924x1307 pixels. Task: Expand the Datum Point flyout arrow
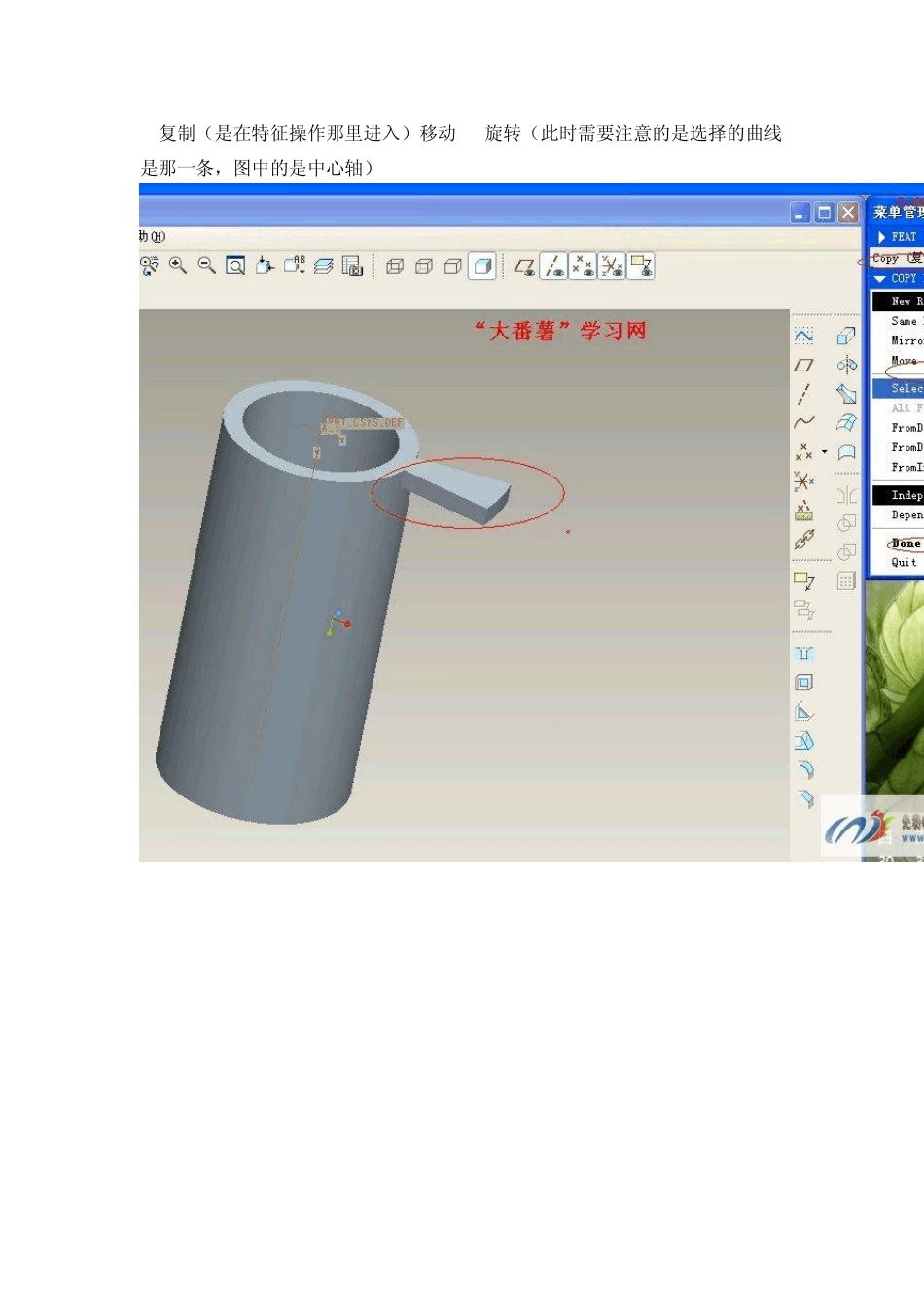pyautogui.click(x=824, y=452)
